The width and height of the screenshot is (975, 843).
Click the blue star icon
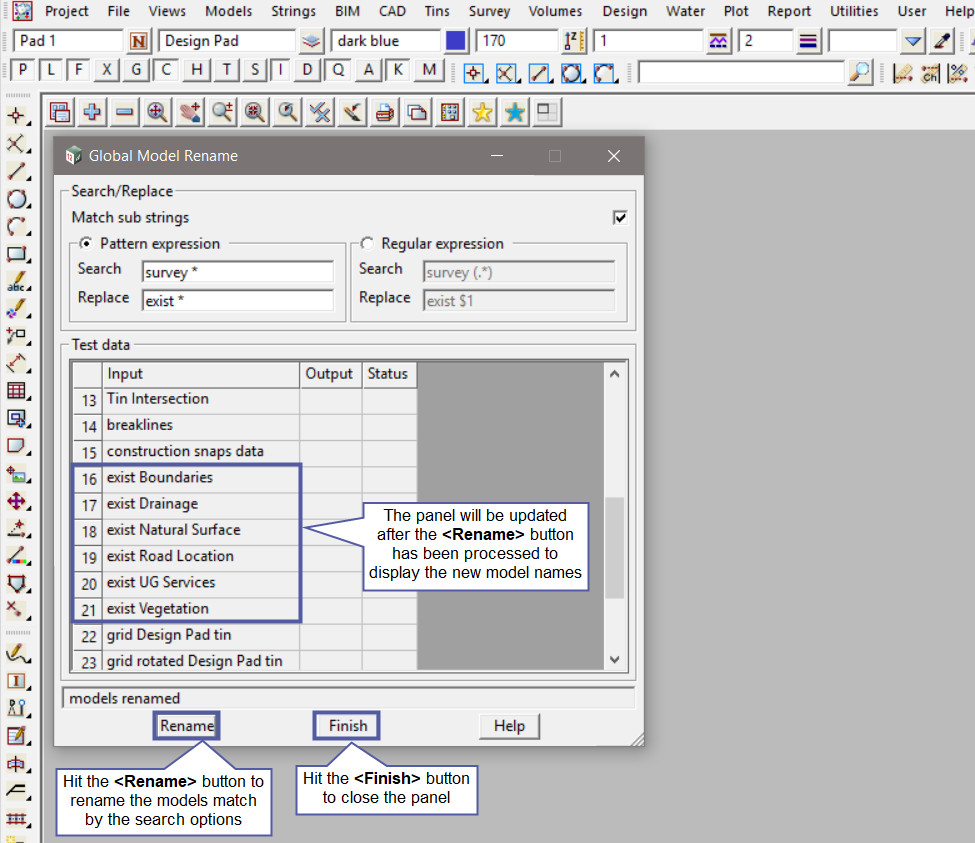(x=514, y=113)
